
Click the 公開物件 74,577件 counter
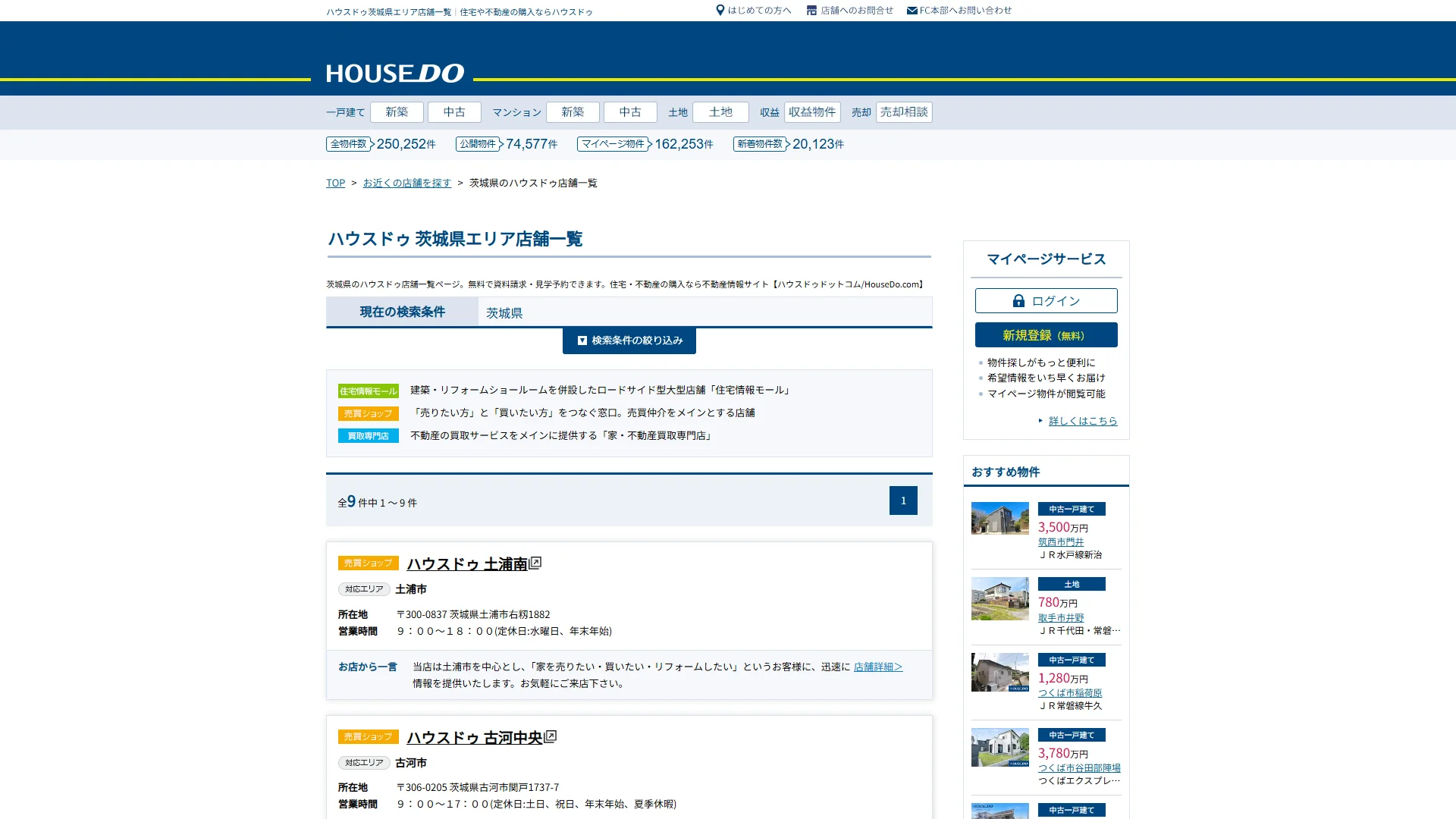[507, 144]
